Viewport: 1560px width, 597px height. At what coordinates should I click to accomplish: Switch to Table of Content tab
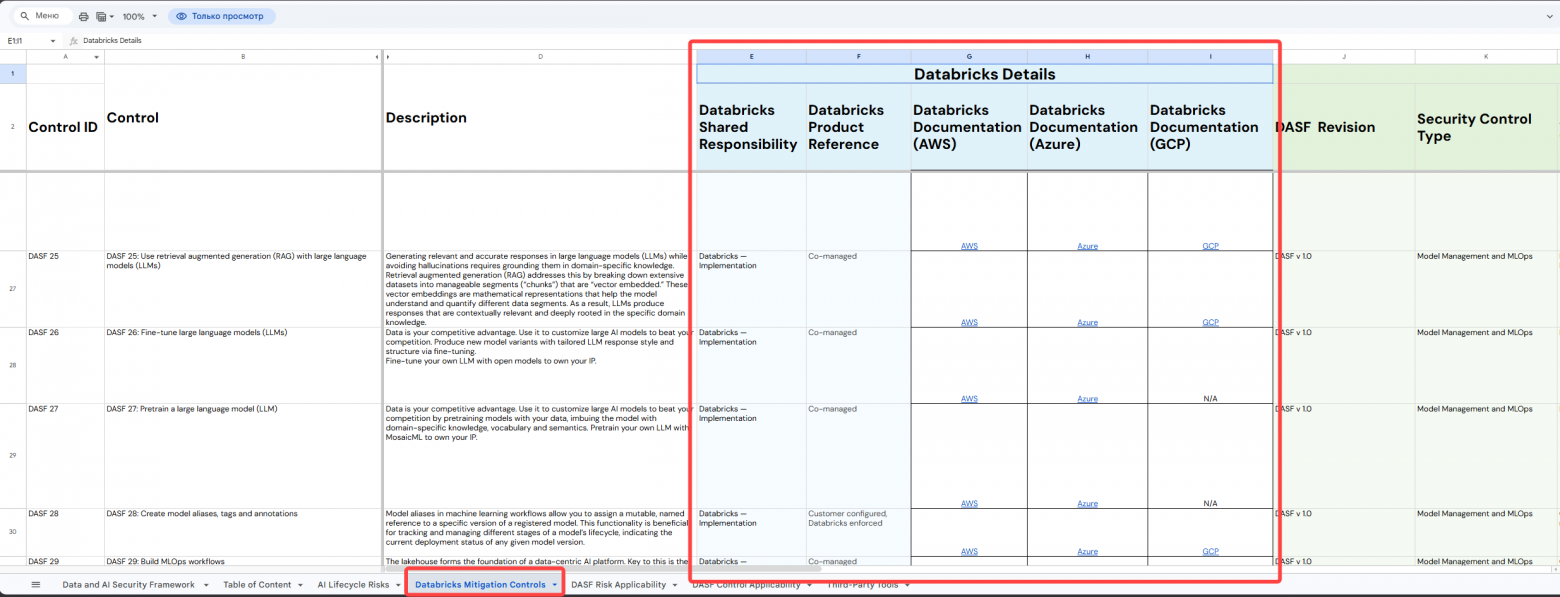[257, 585]
